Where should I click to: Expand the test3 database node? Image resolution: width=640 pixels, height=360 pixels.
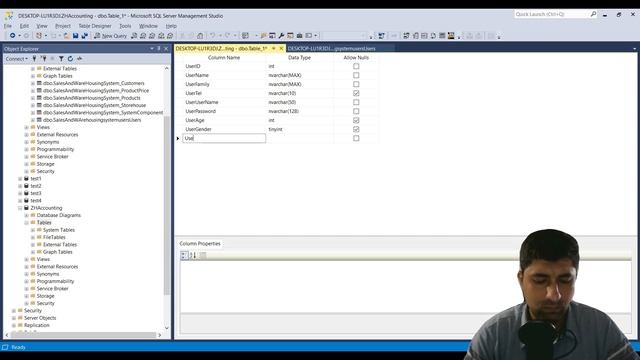pos(20,193)
